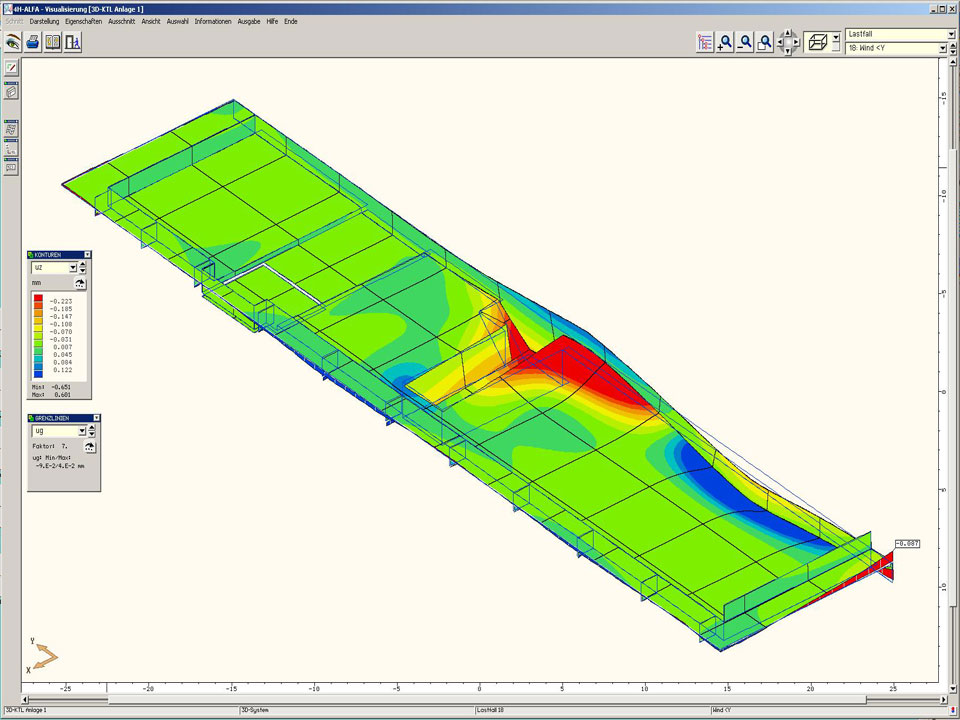Screen dimensions: 960x720
Task: Click the eye view icon in toolbar
Action: tap(13, 42)
